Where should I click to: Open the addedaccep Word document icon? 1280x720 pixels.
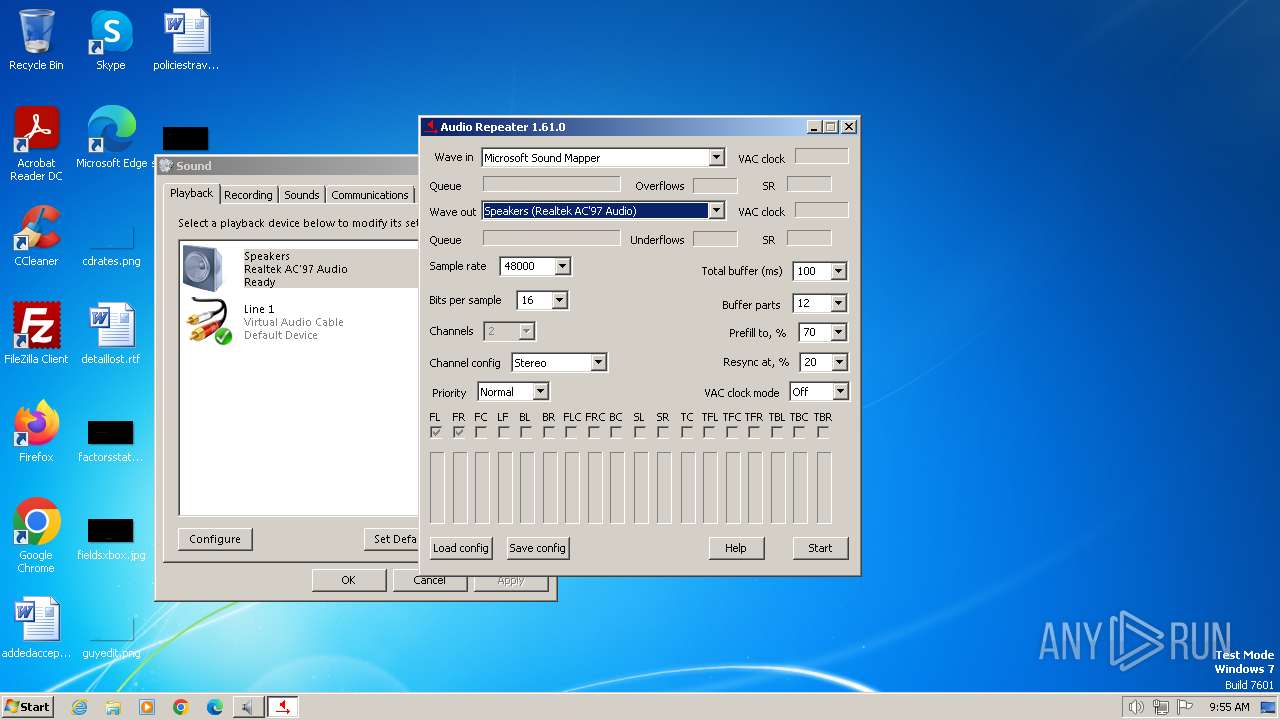36,628
